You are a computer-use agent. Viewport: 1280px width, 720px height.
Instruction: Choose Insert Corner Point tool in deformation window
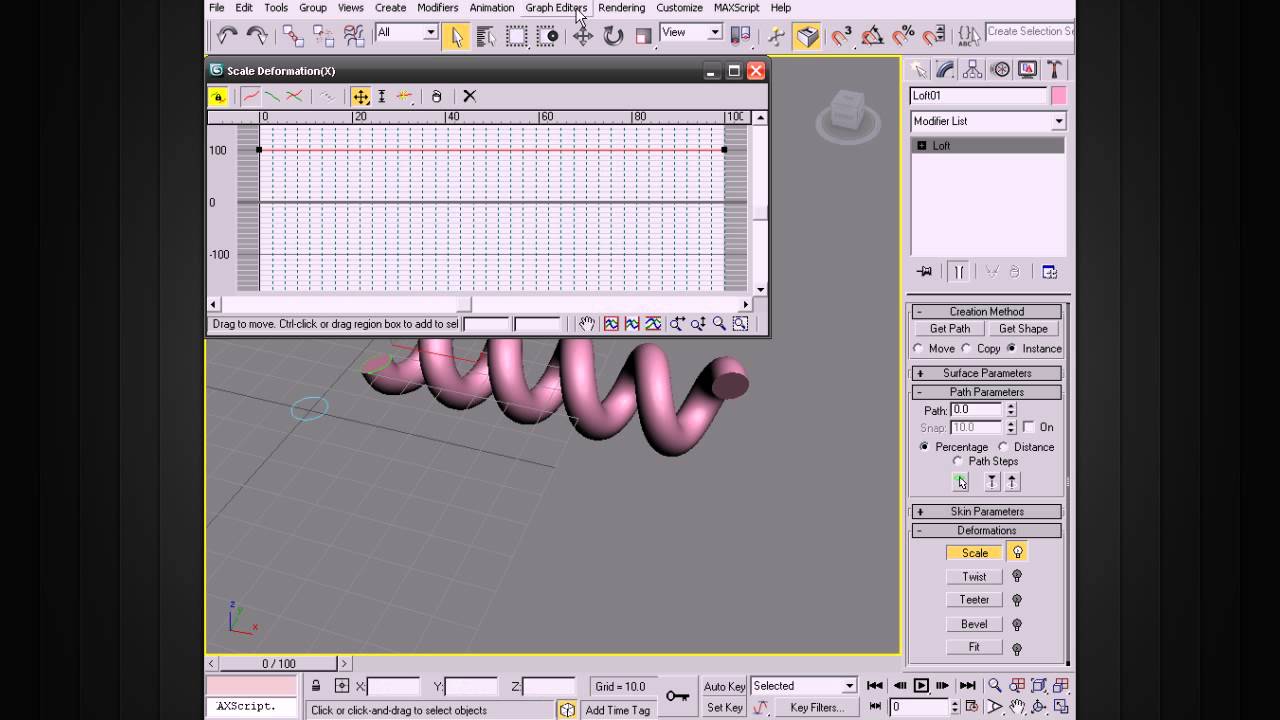pyautogui.click(x=404, y=96)
